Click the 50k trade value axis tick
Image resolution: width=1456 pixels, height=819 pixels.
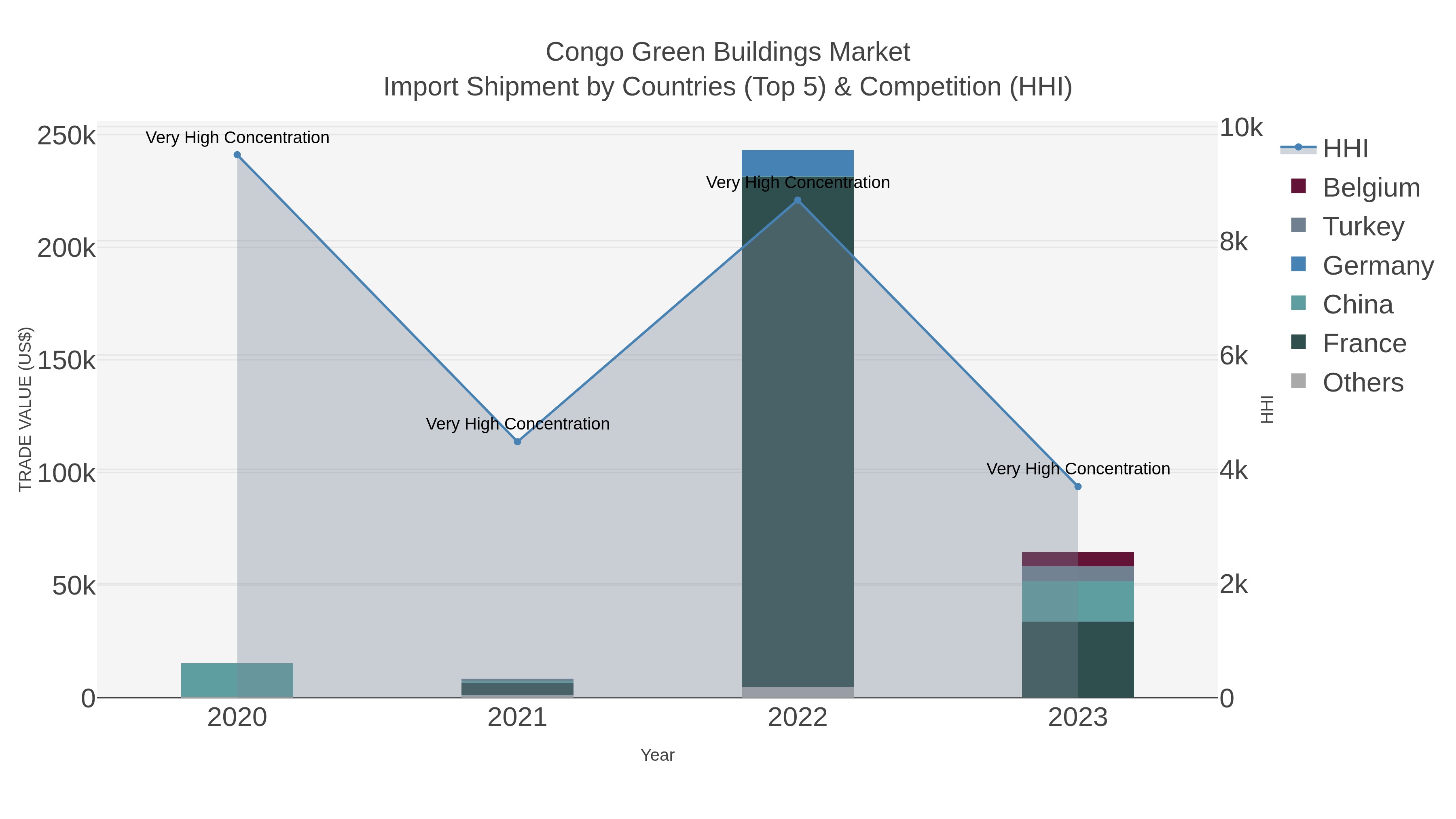click(74, 586)
